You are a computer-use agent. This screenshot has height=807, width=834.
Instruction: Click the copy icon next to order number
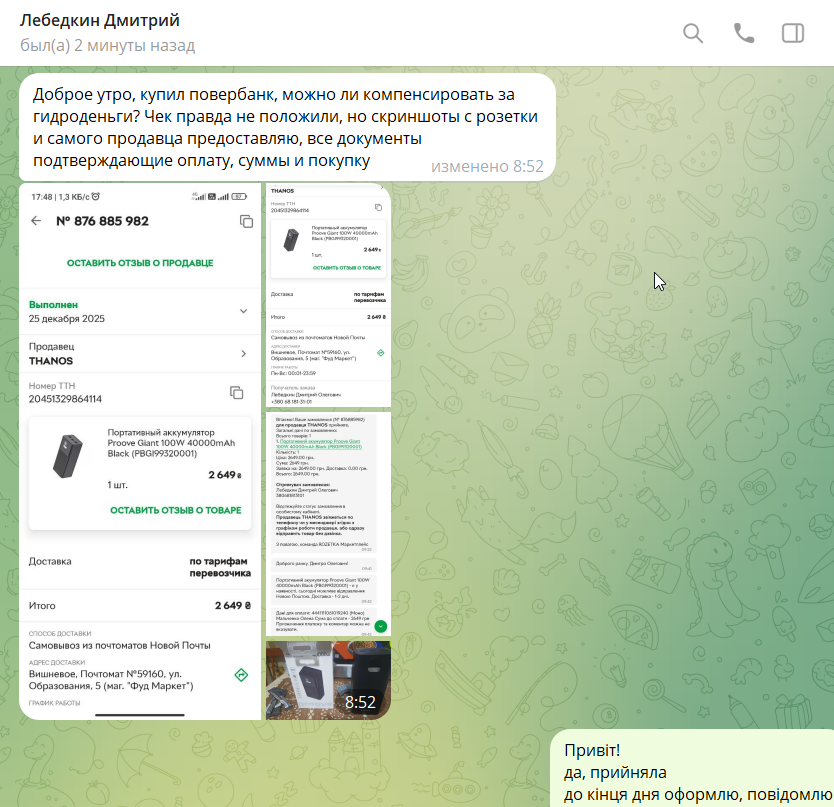(246, 221)
